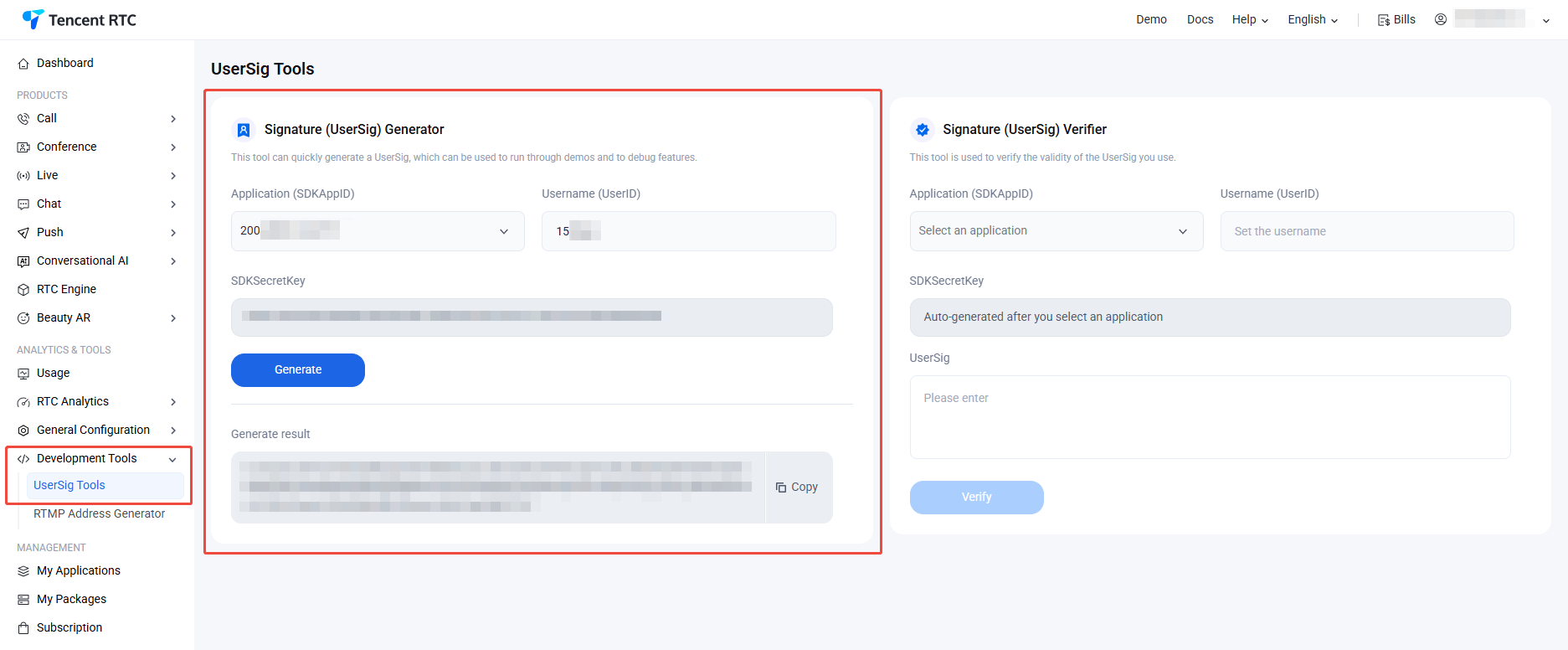Viewport: 1568px width, 650px height.
Task: Click the generator SDKSecretKey field
Action: pyautogui.click(x=532, y=317)
